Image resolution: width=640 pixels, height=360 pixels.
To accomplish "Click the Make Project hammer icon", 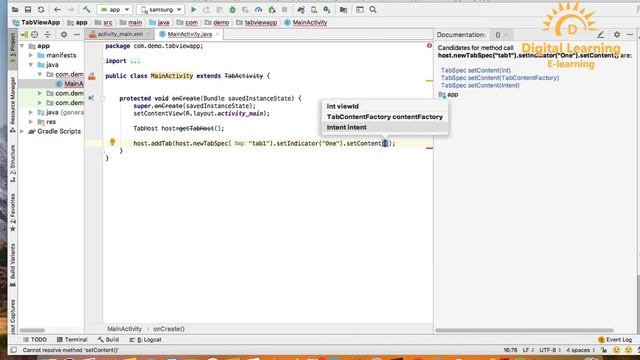I will tap(87, 9).
